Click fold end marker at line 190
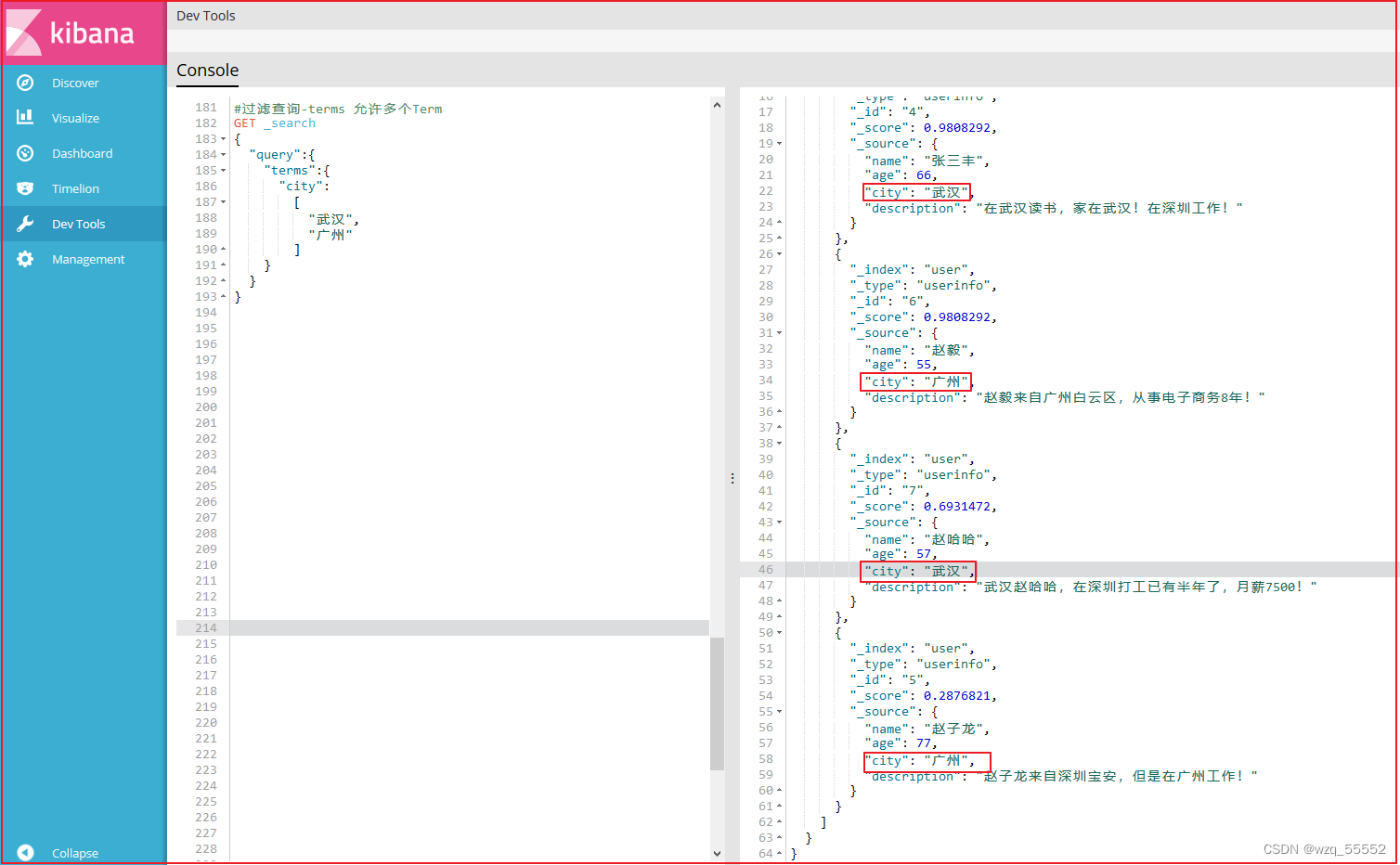 coord(223,250)
